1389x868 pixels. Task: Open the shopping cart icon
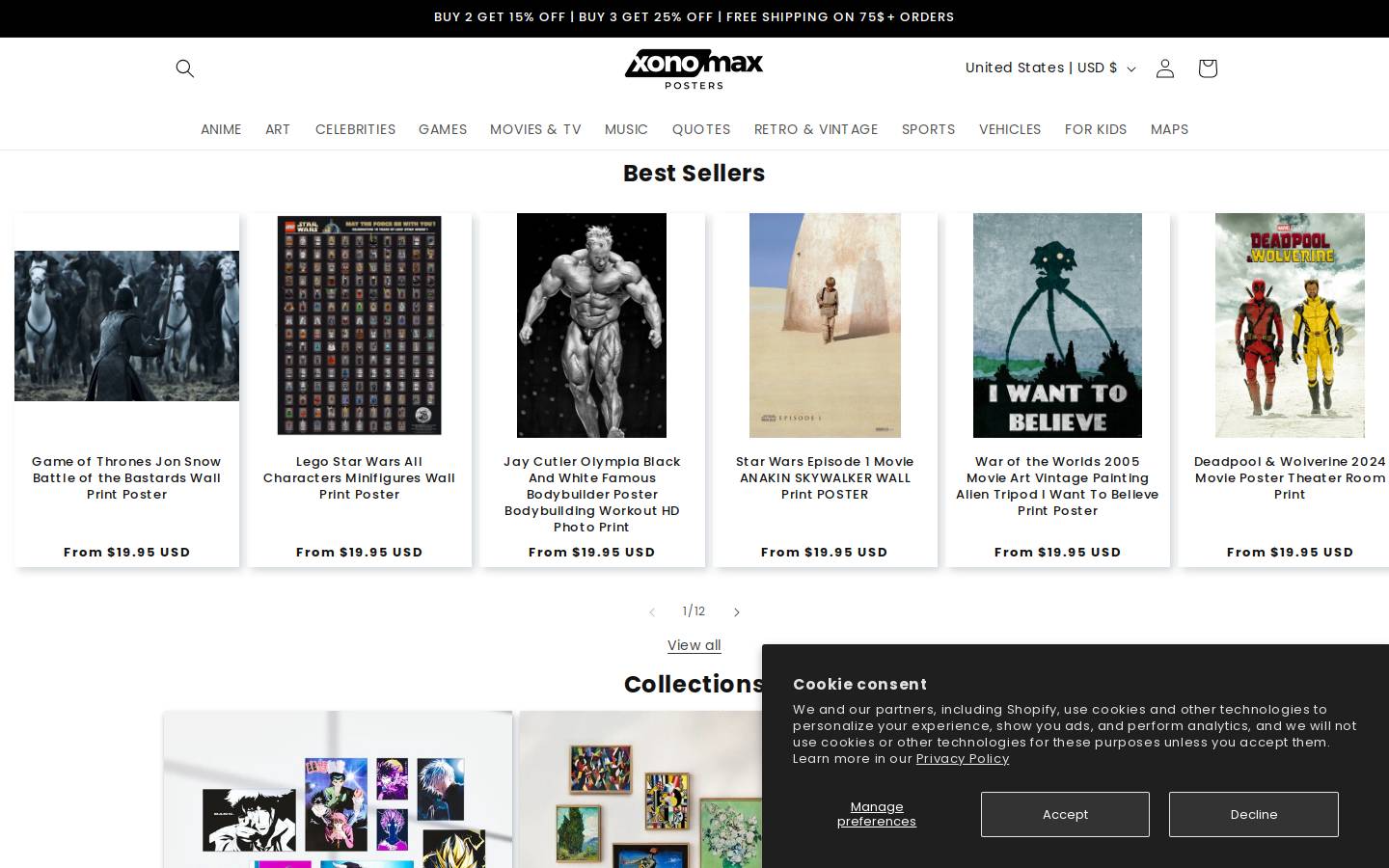pyautogui.click(x=1208, y=68)
